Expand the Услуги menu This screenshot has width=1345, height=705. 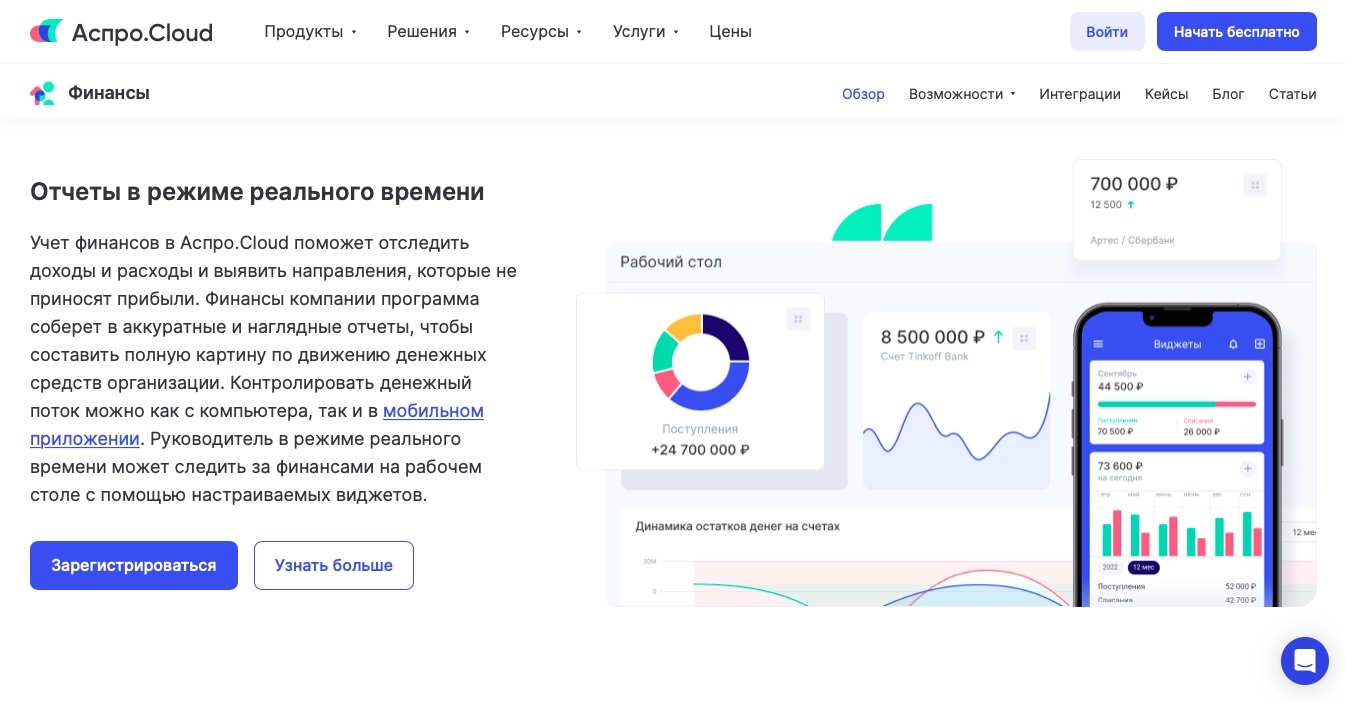(645, 31)
